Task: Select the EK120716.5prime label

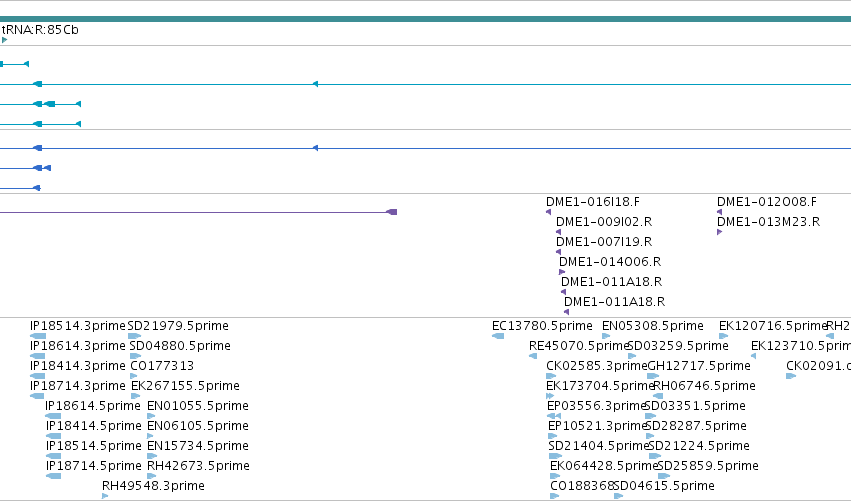Action: pos(772,326)
